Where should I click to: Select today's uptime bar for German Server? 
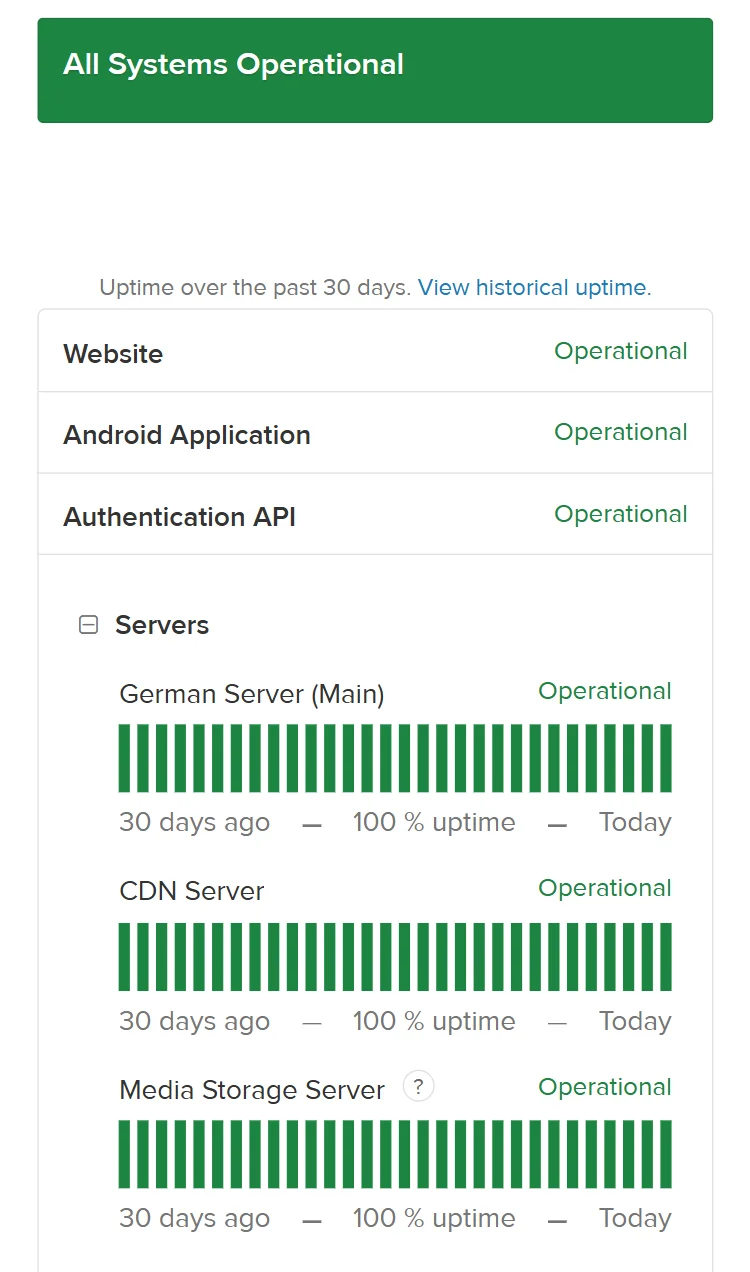(x=665, y=758)
